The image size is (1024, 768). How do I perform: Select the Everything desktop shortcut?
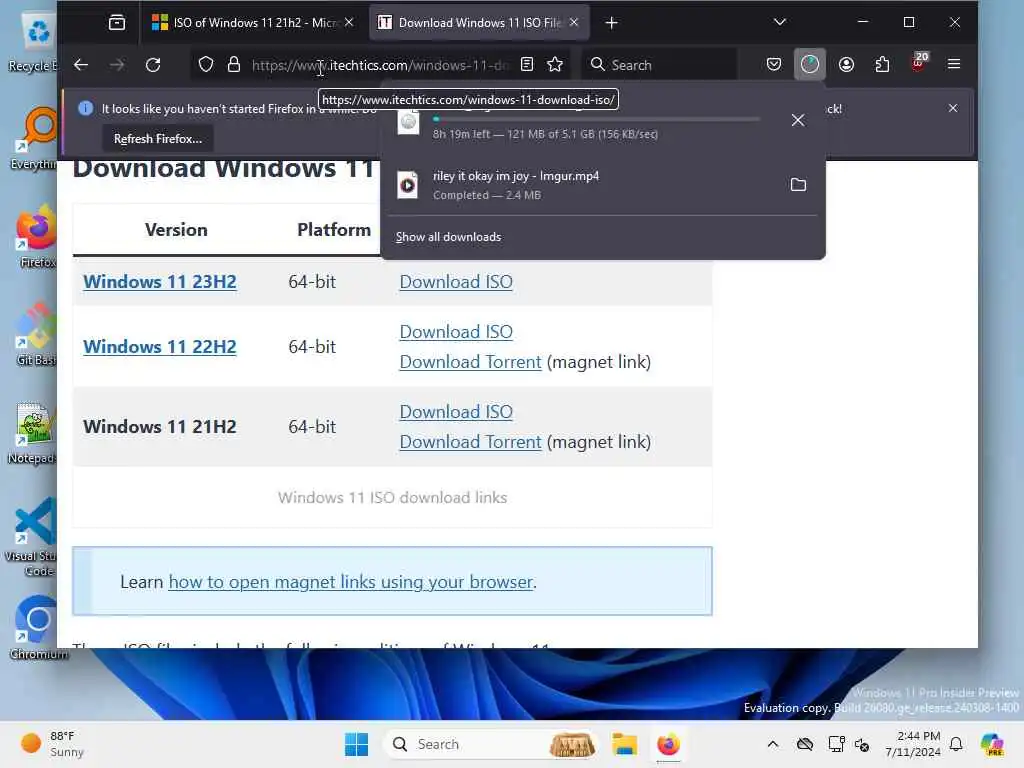point(33,138)
